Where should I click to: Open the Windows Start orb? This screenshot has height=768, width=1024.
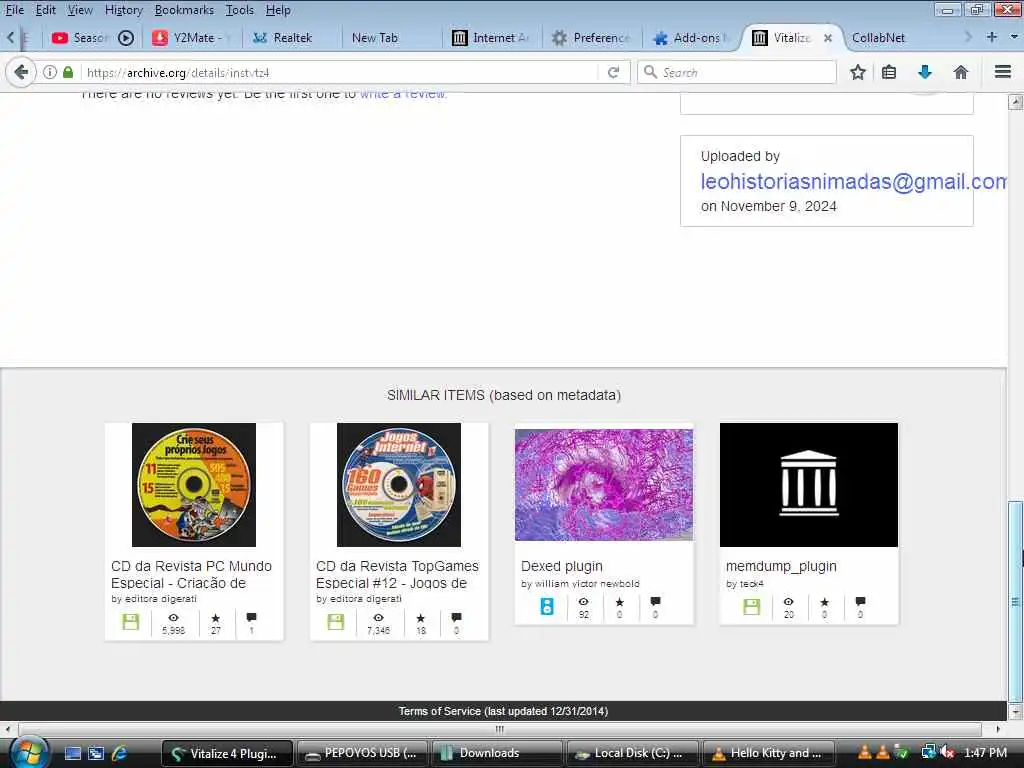click(29, 752)
